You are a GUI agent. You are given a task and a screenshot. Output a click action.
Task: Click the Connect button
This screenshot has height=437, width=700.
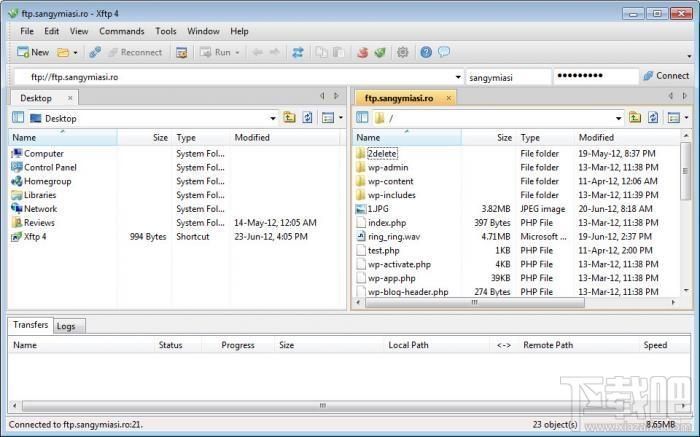coord(666,76)
